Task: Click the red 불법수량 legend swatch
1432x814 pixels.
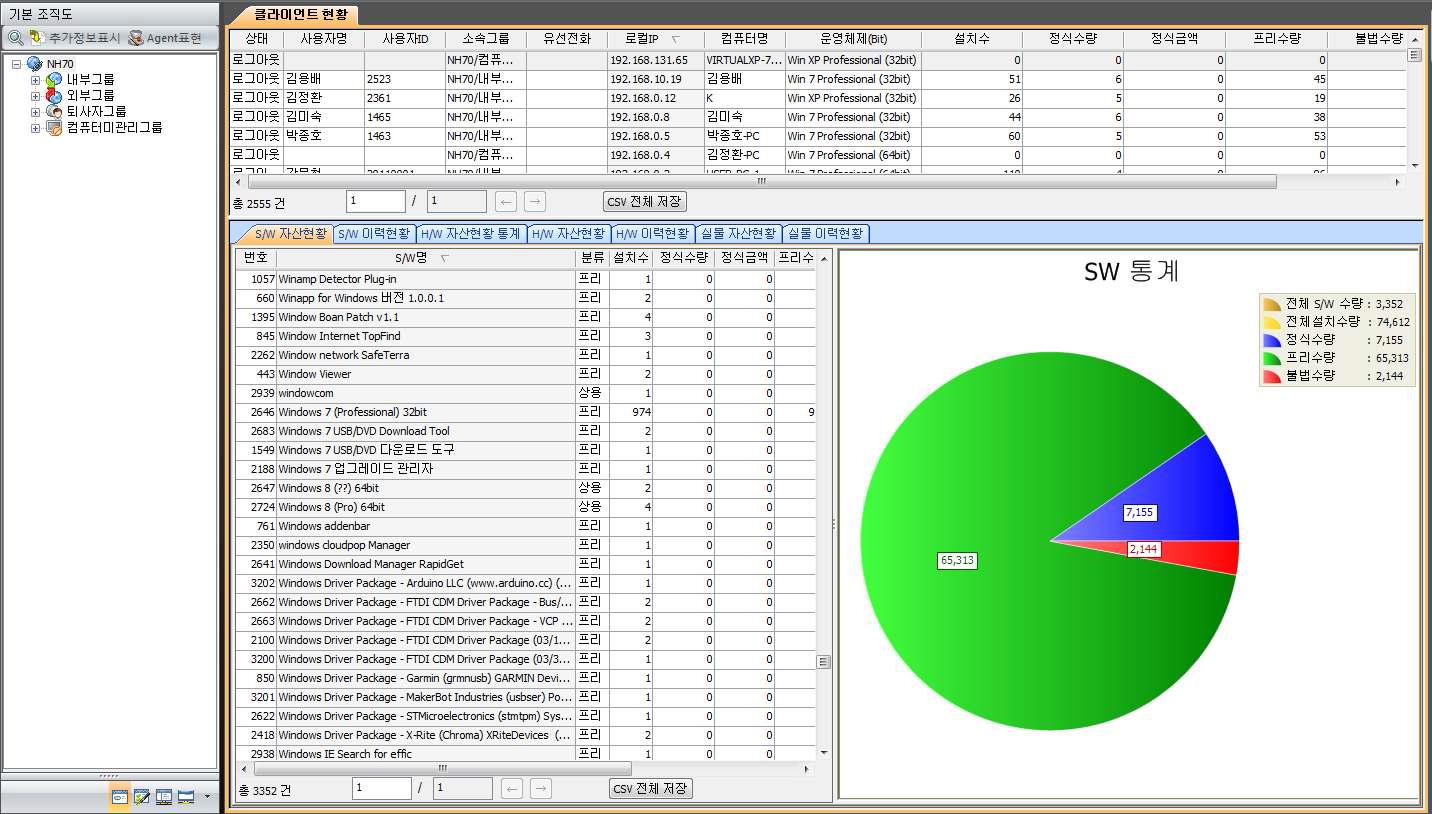Action: pyautogui.click(x=1272, y=376)
